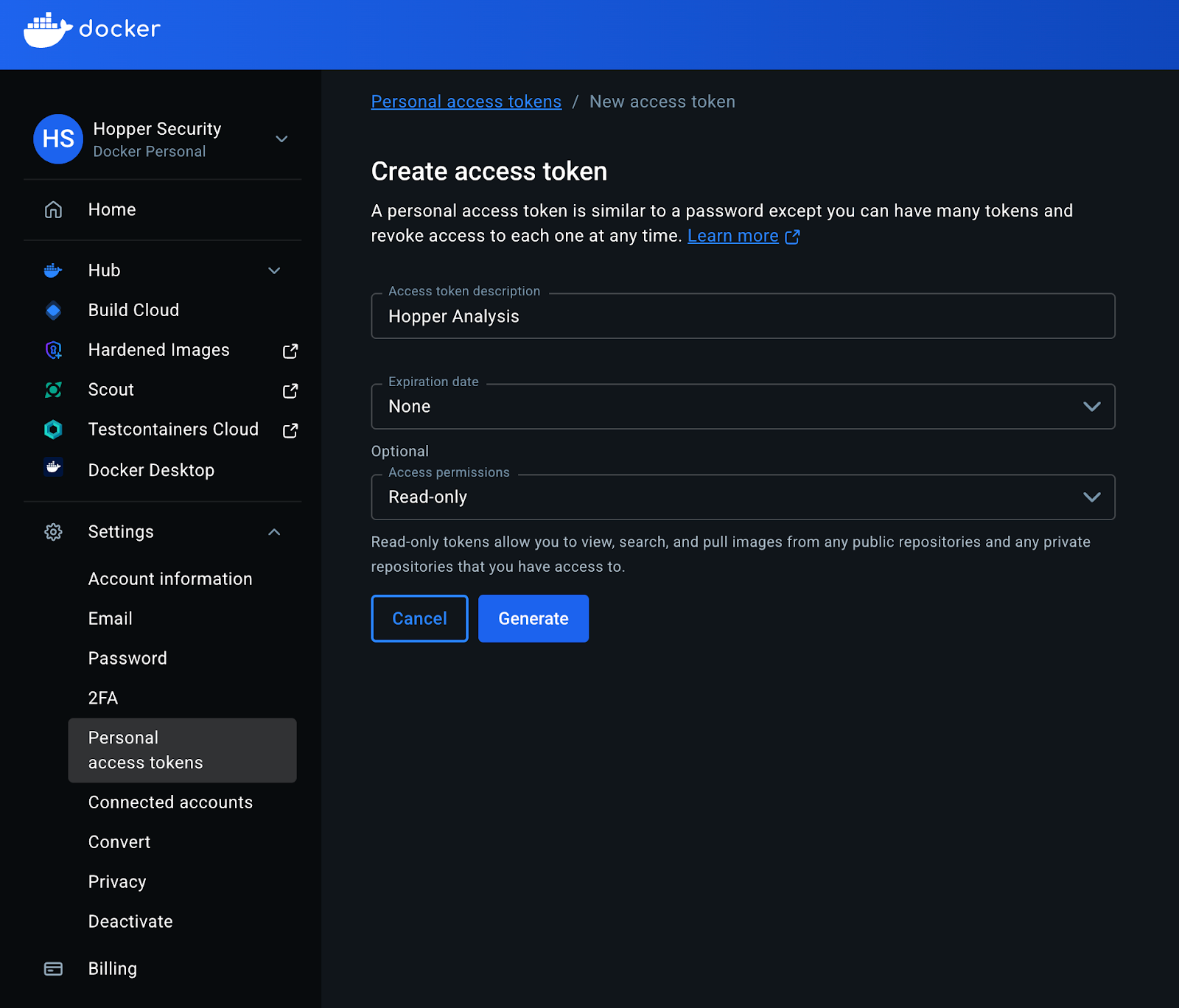This screenshot has height=1008, width=1179.
Task: Click the HS account avatar
Action: pyautogui.click(x=58, y=139)
